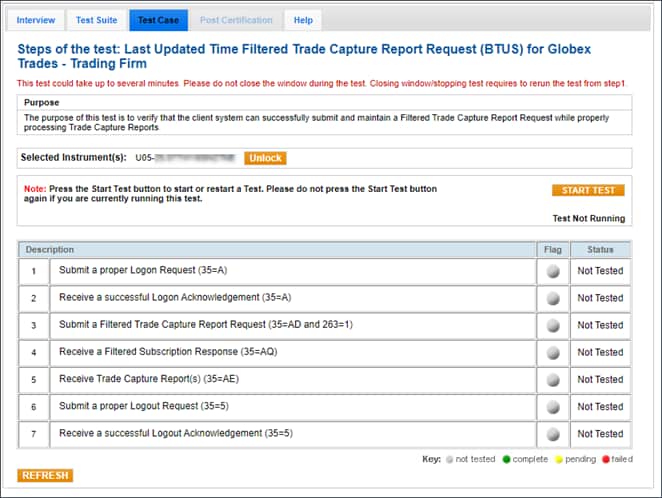Open the Interview tab
Image resolution: width=662 pixels, height=498 pixels.
pos(36,20)
